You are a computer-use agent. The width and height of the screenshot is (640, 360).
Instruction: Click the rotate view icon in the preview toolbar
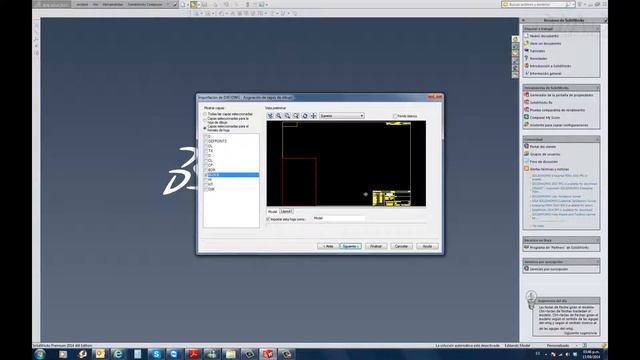coord(305,116)
